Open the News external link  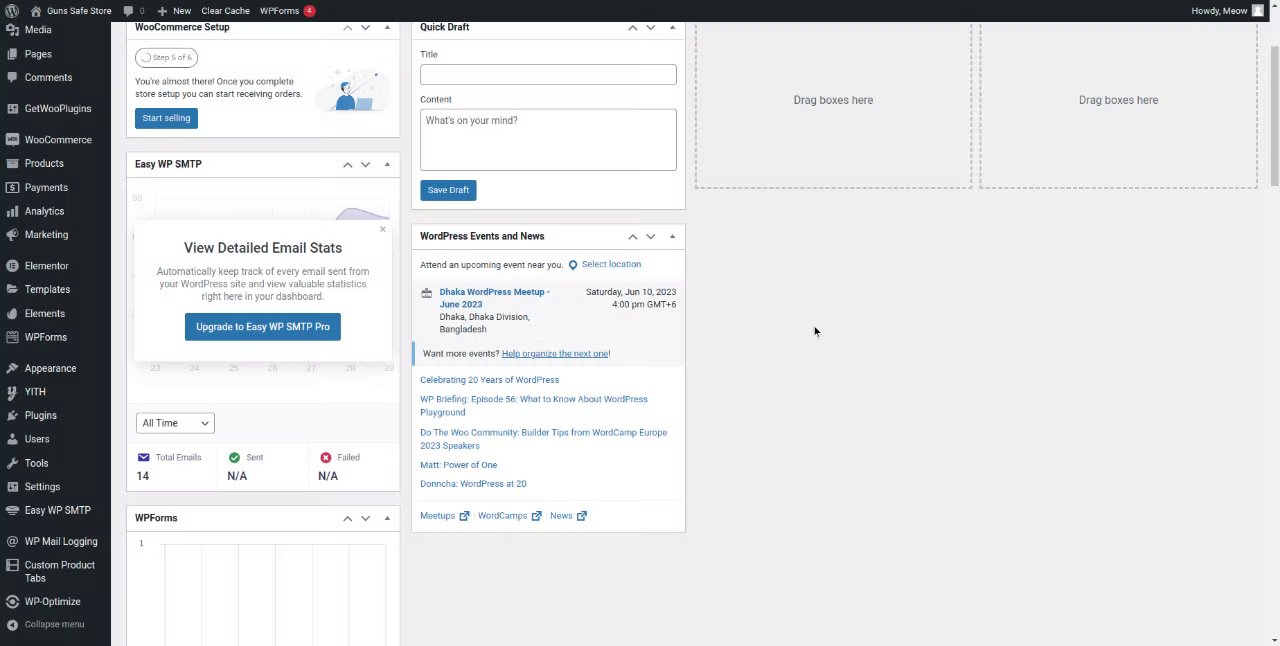point(568,516)
